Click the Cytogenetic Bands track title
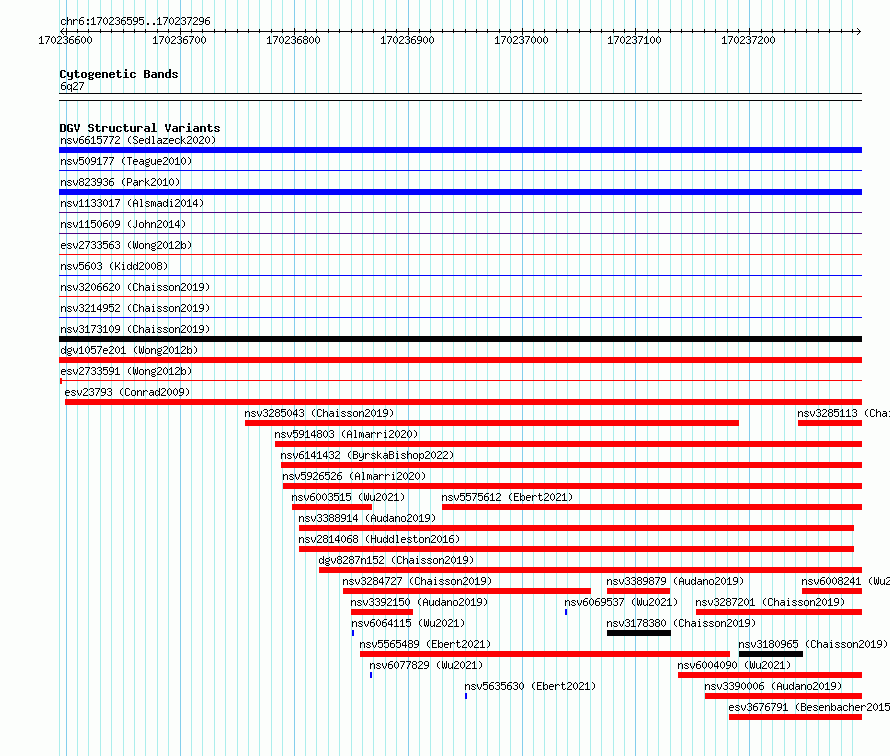The width and height of the screenshot is (890, 756). coord(119,74)
